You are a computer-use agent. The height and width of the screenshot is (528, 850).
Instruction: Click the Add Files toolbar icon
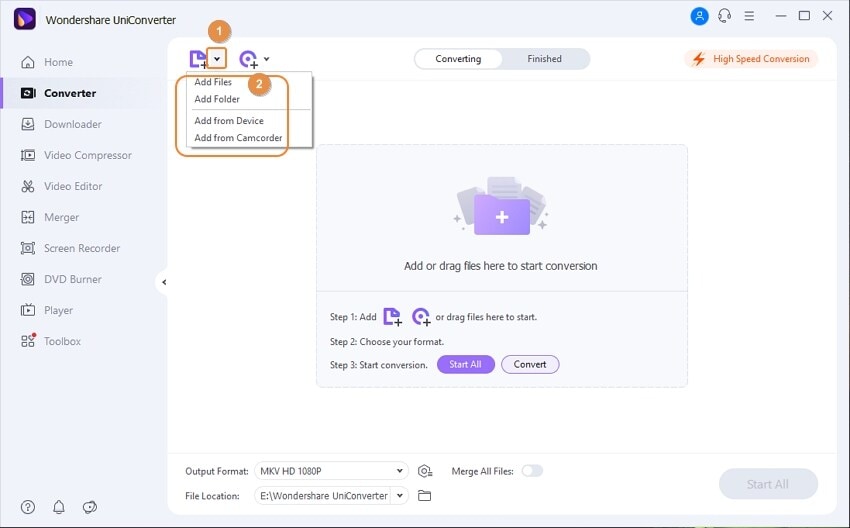(198, 59)
